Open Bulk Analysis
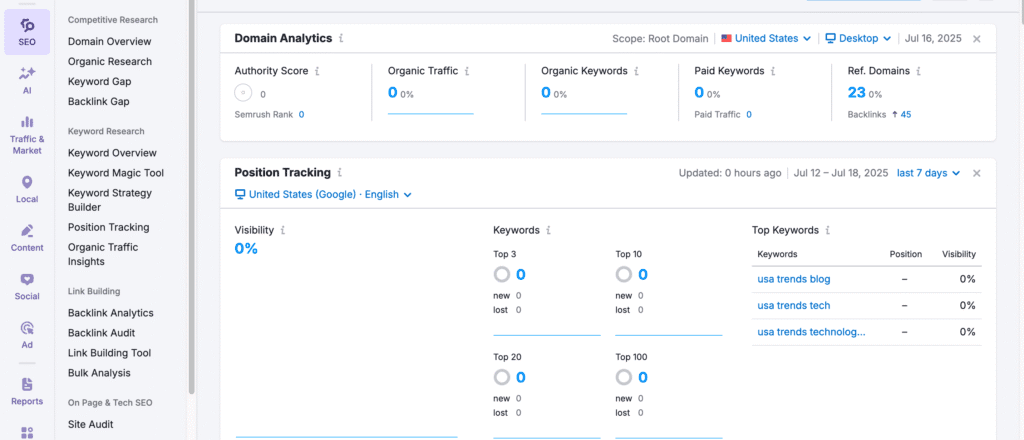 pyautogui.click(x=99, y=373)
